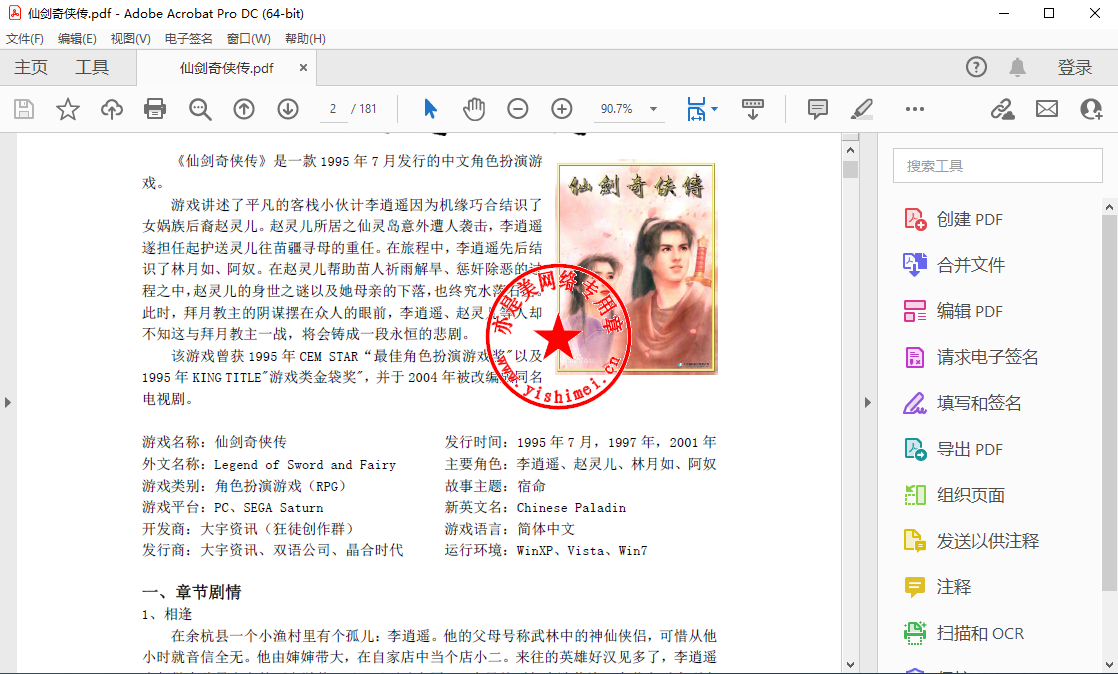This screenshot has height=674, width=1118.
Task: Add the star bookmark to this file
Action: click(x=68, y=109)
